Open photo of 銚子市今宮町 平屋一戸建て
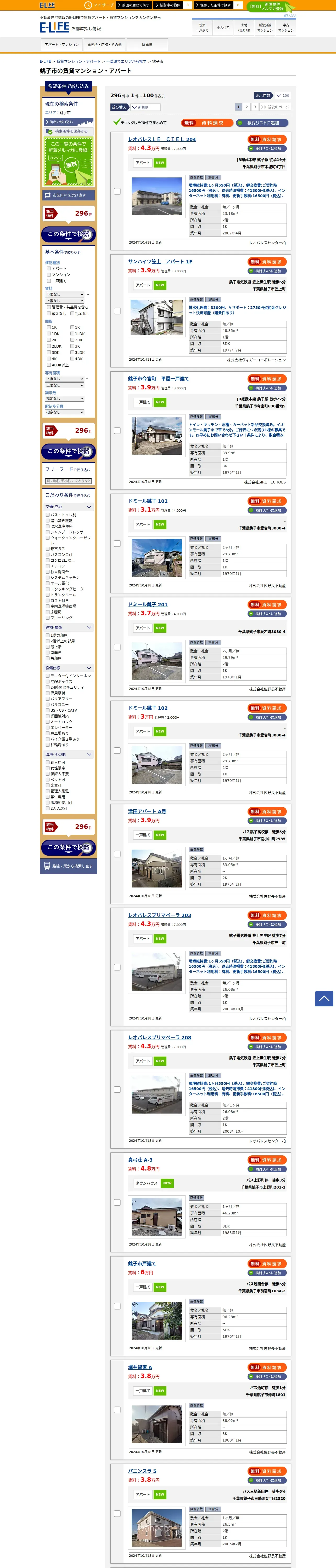 pyautogui.click(x=157, y=436)
